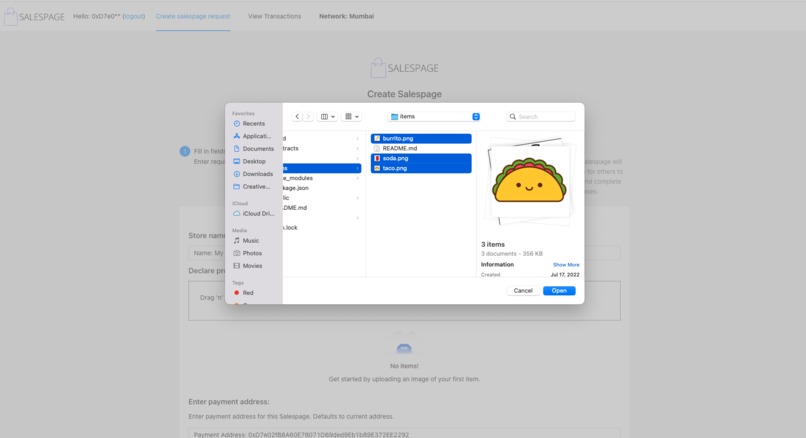The height and width of the screenshot is (438, 806).
Task: Click the taco.png file icon
Action: coord(377,168)
